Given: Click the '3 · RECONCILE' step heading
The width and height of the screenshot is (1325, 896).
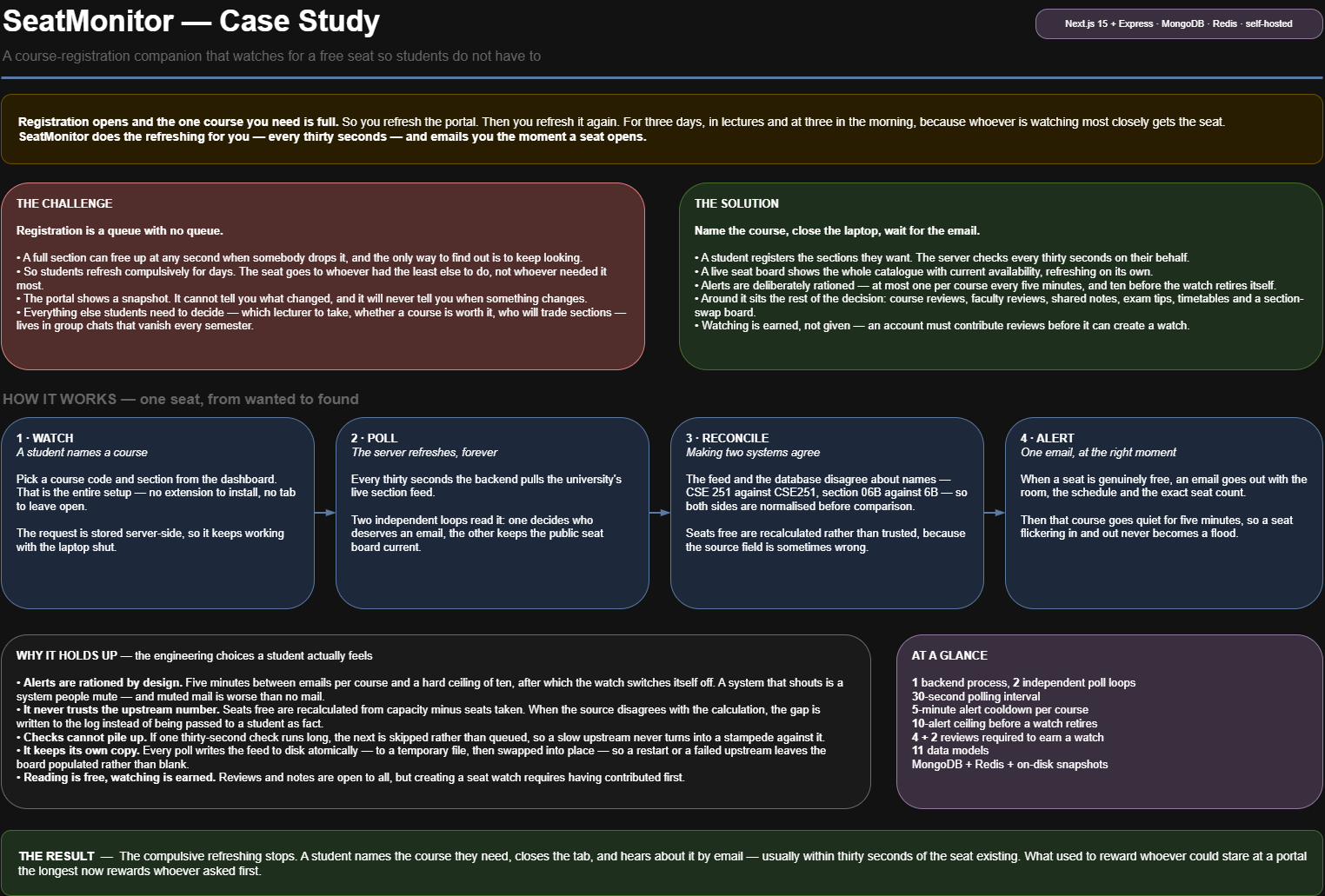Looking at the screenshot, I should coord(728,439).
